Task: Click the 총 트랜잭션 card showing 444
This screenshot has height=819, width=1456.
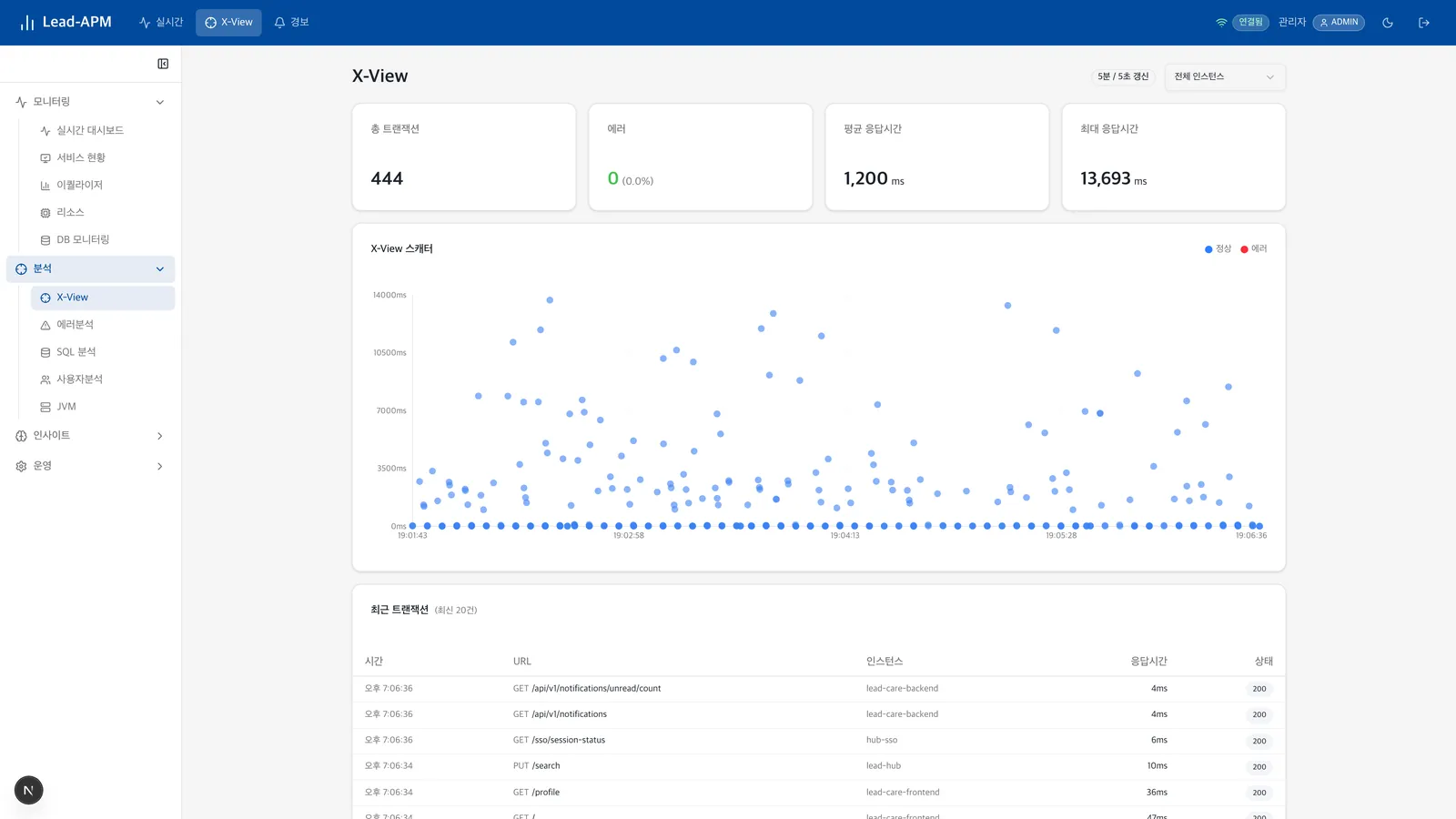Action: click(x=464, y=157)
